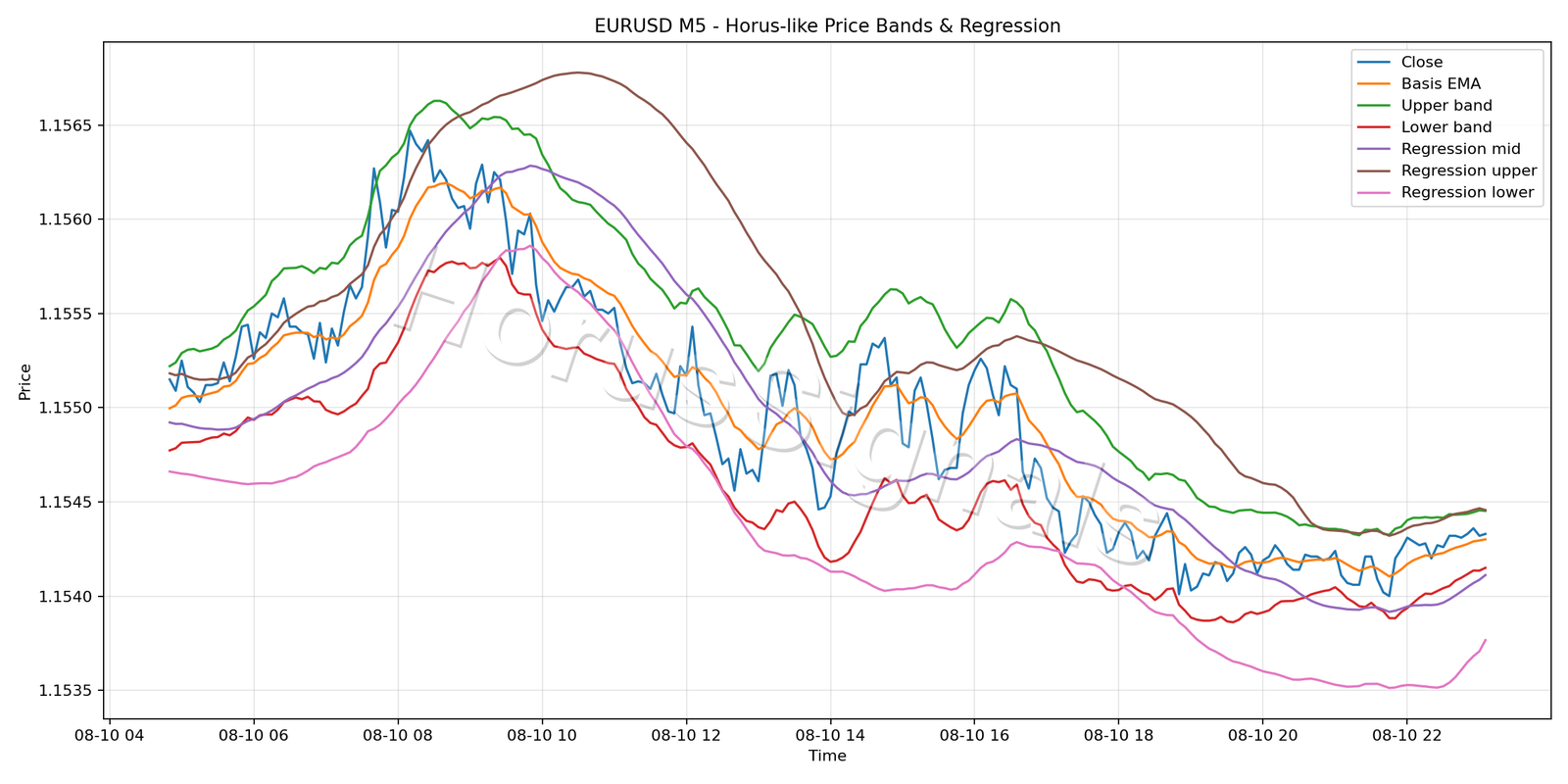Click the x-axis tick '08-10 04'
The width and height of the screenshot is (1568, 784).
click(x=110, y=735)
